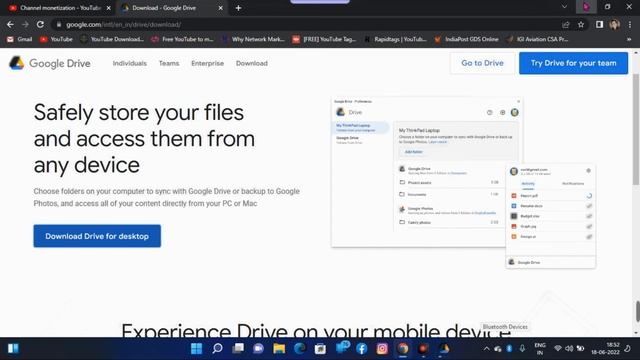Click the page vertical scrollbar thumb
This screenshot has width=640, height=360.
(636, 129)
